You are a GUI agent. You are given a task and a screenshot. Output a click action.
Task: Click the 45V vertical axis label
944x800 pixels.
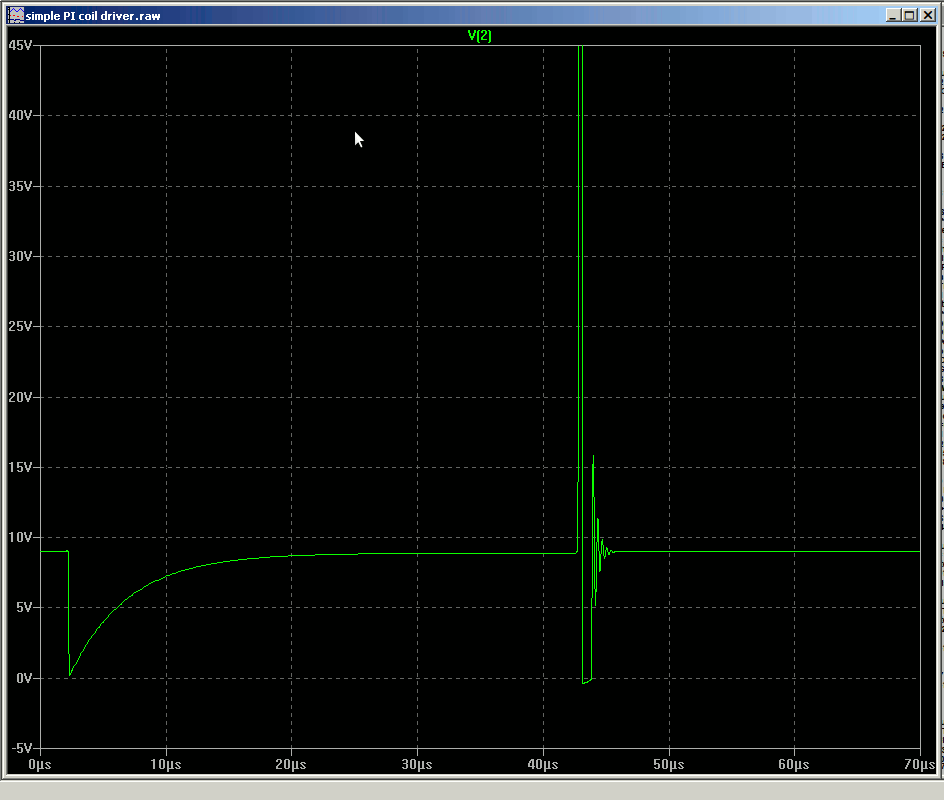click(20, 45)
